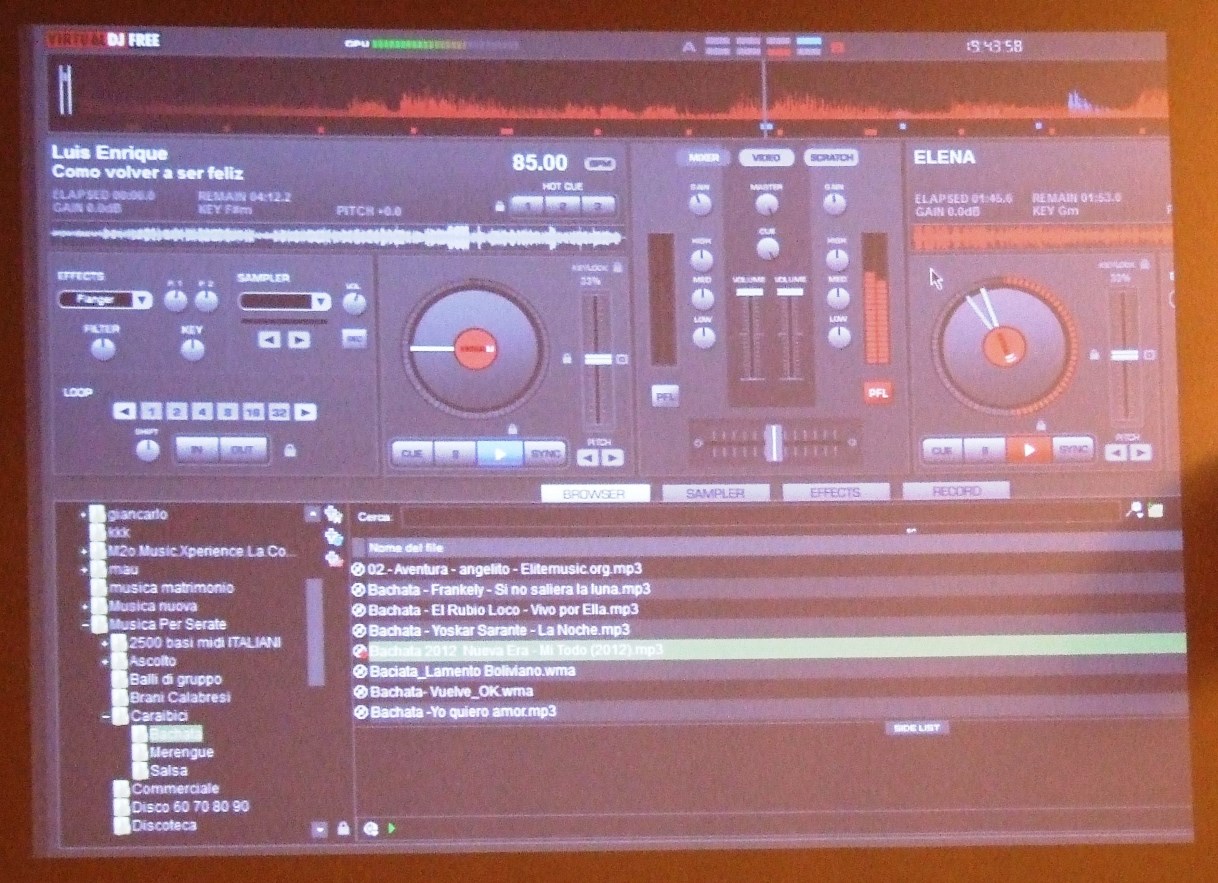Switch to the SAMPLER tab
This screenshot has height=883, width=1218.
(x=715, y=493)
